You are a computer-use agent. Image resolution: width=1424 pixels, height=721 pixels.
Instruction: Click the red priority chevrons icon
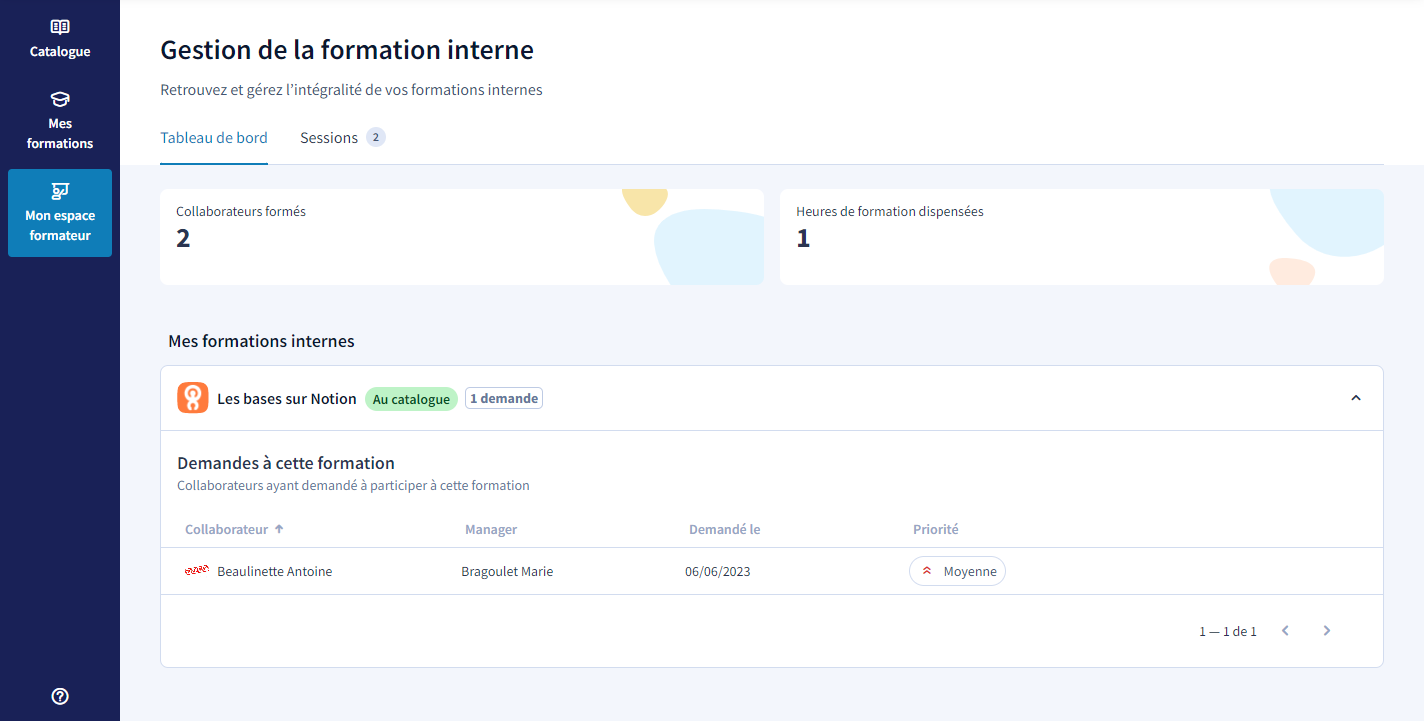click(927, 571)
